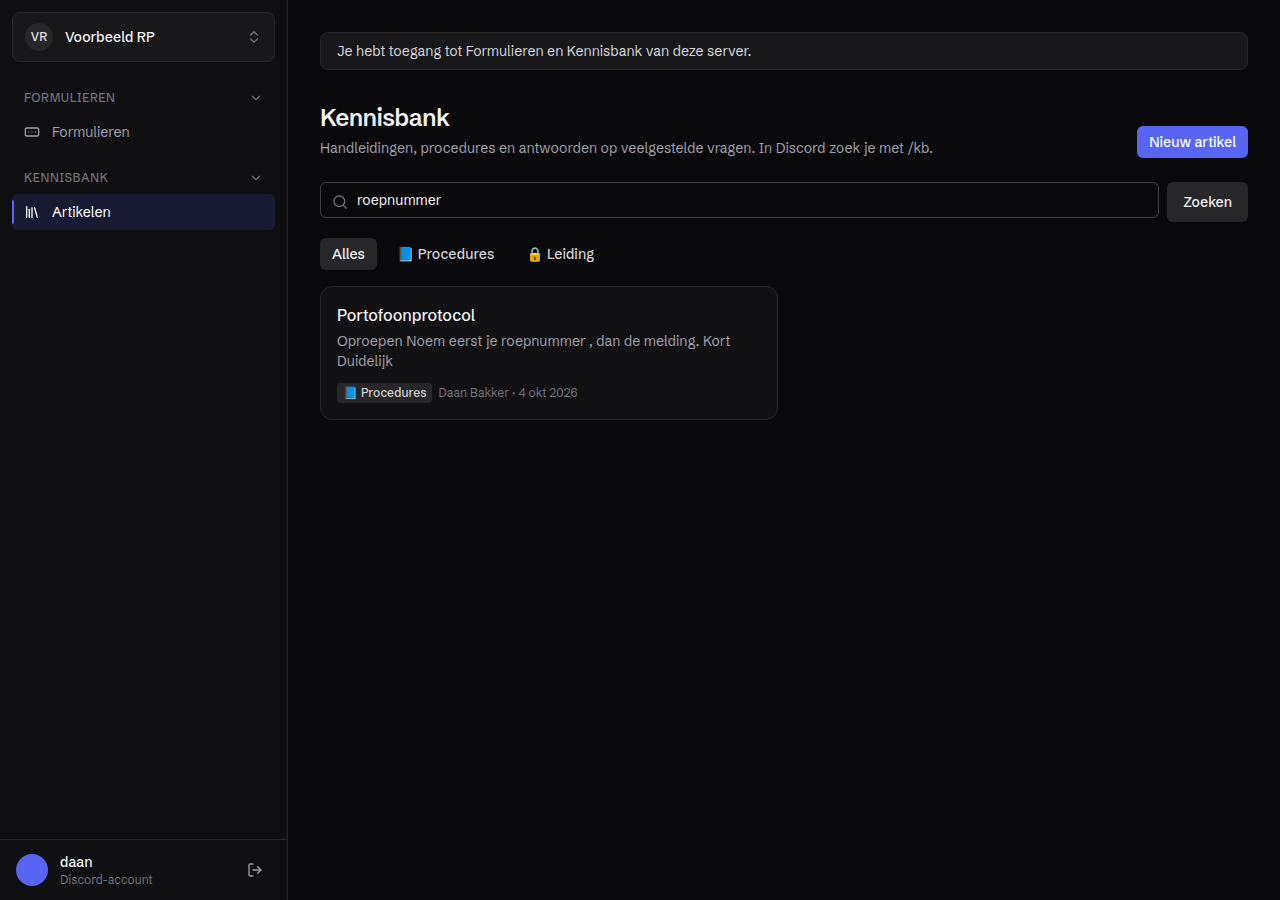This screenshot has width=1280, height=900.
Task: Open the Portofoonprotocol article title
Action: tap(406, 315)
